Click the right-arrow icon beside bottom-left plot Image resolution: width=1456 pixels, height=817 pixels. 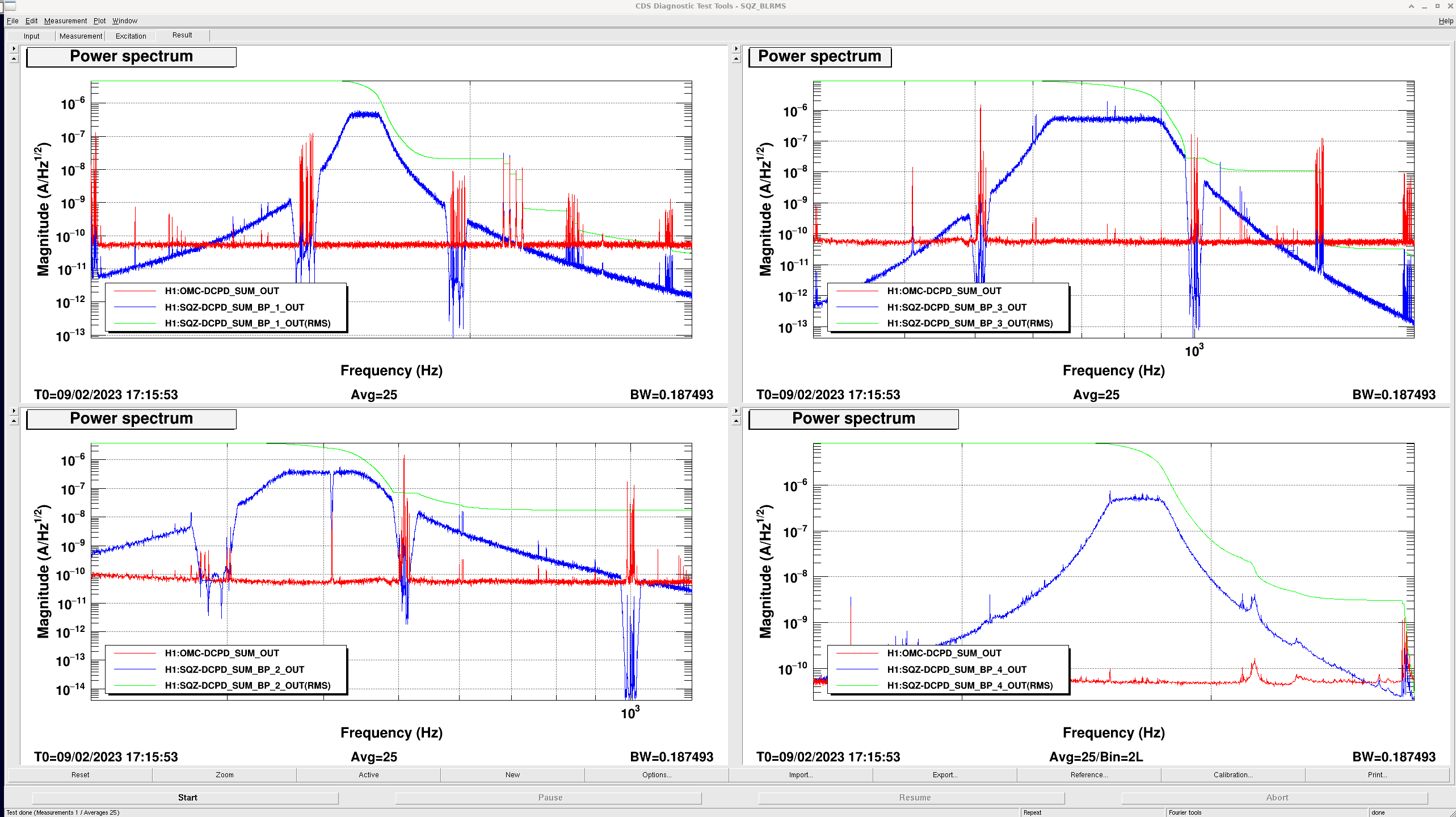coord(14,411)
